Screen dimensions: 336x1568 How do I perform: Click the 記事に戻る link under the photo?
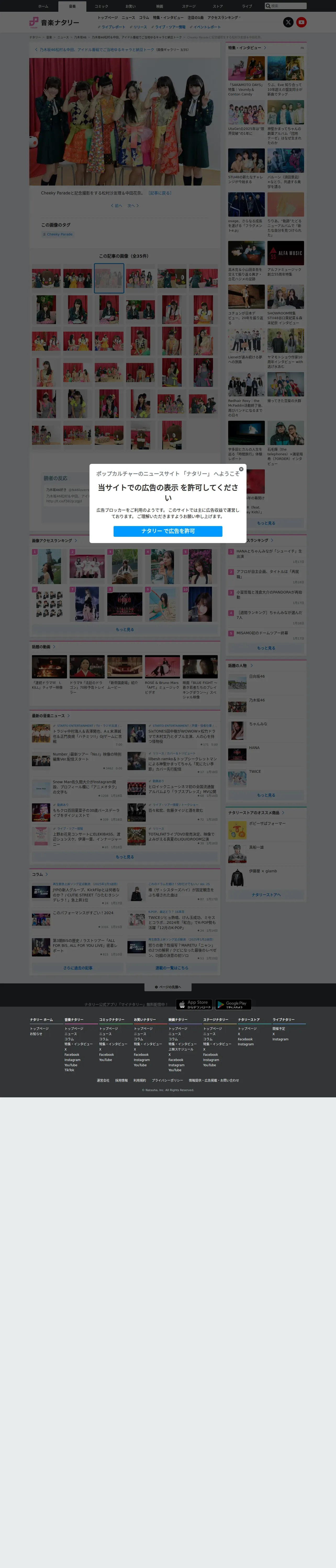coord(160,193)
